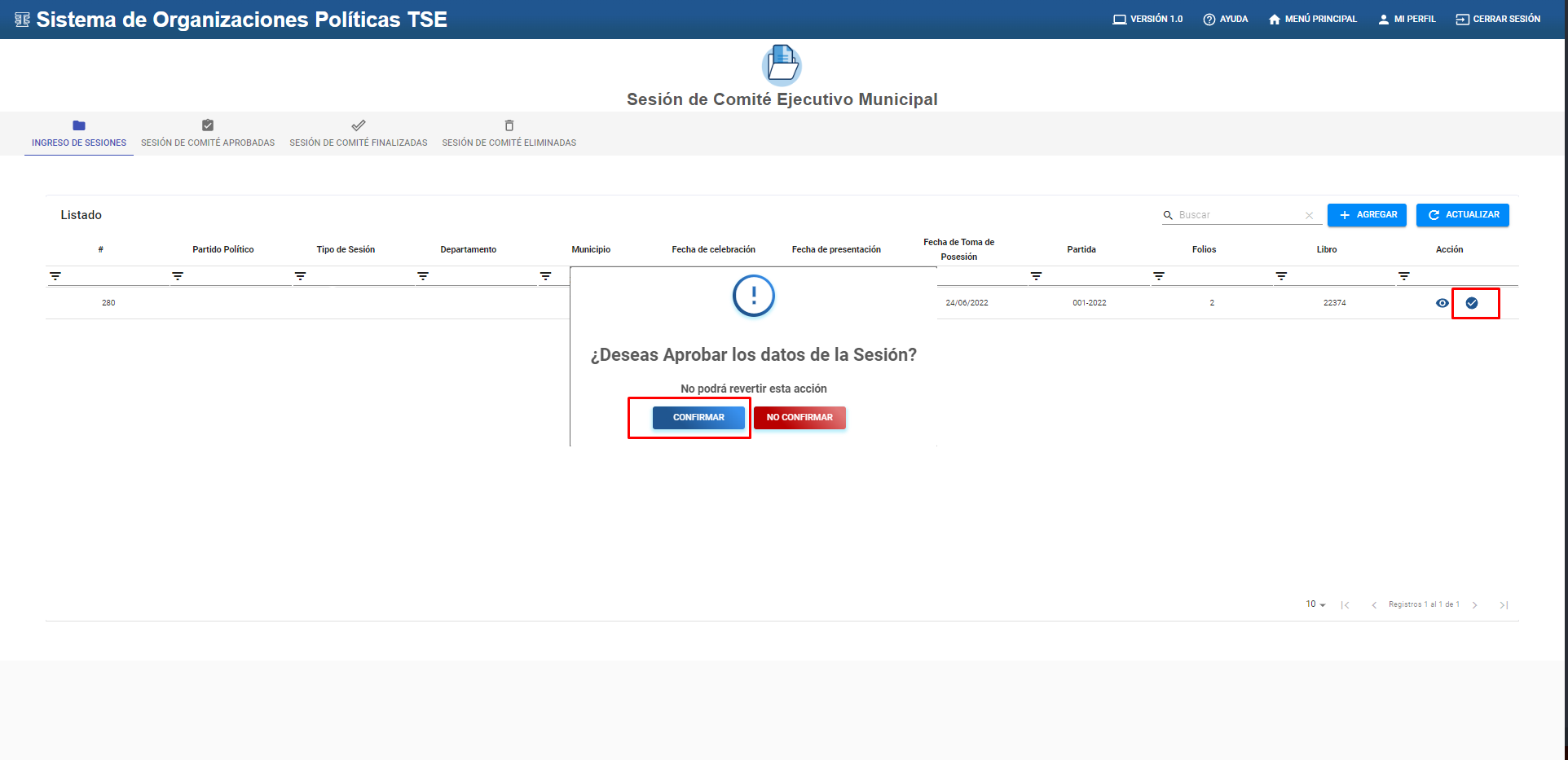The height and width of the screenshot is (760, 1568).
Task: Switch to Sesión de Comité Aprobadas tab
Action: 208,134
